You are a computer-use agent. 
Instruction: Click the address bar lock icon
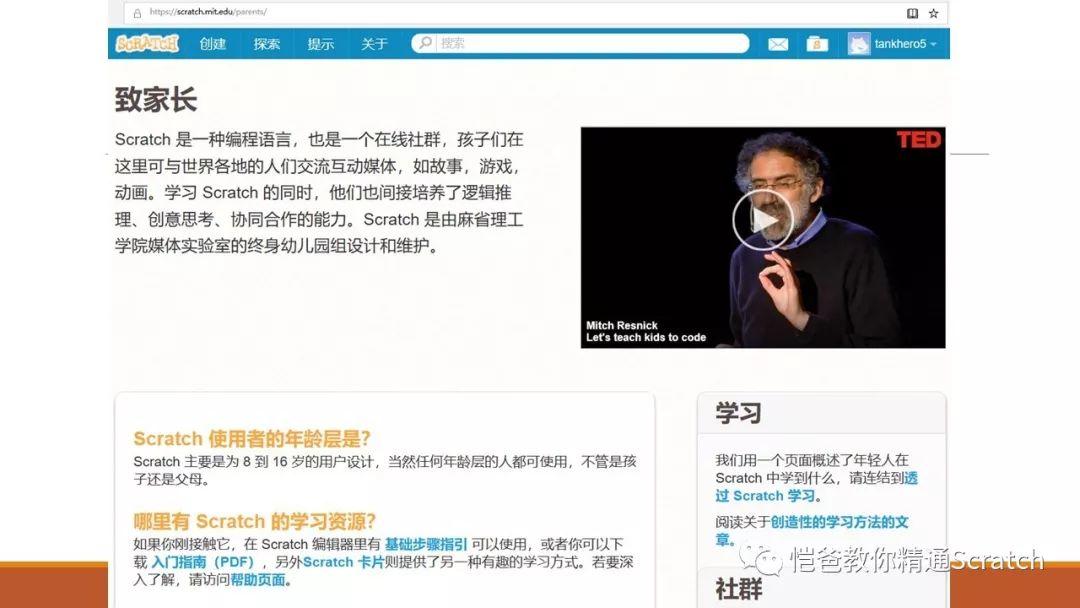coord(137,13)
